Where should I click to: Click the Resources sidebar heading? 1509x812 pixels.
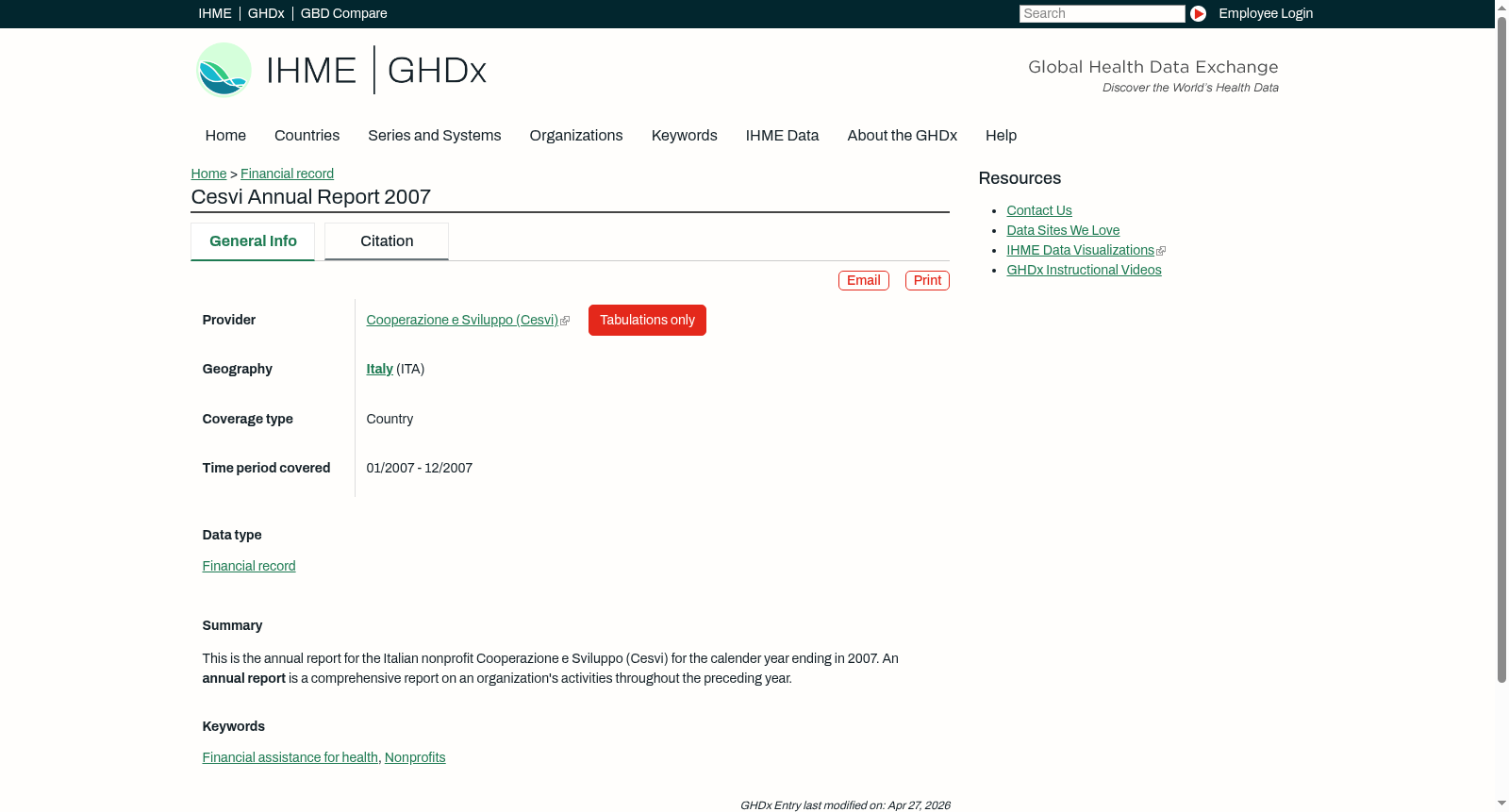point(1020,178)
